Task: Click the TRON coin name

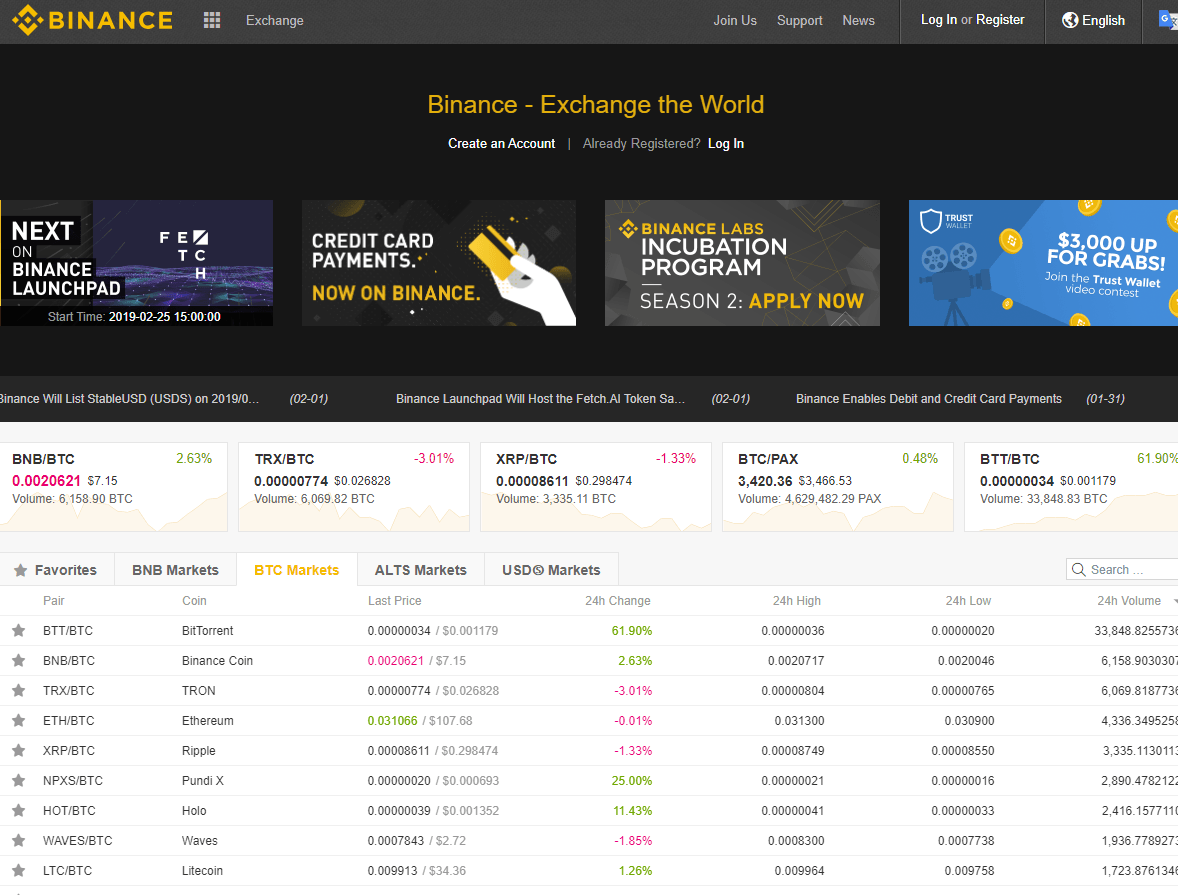Action: [198, 691]
